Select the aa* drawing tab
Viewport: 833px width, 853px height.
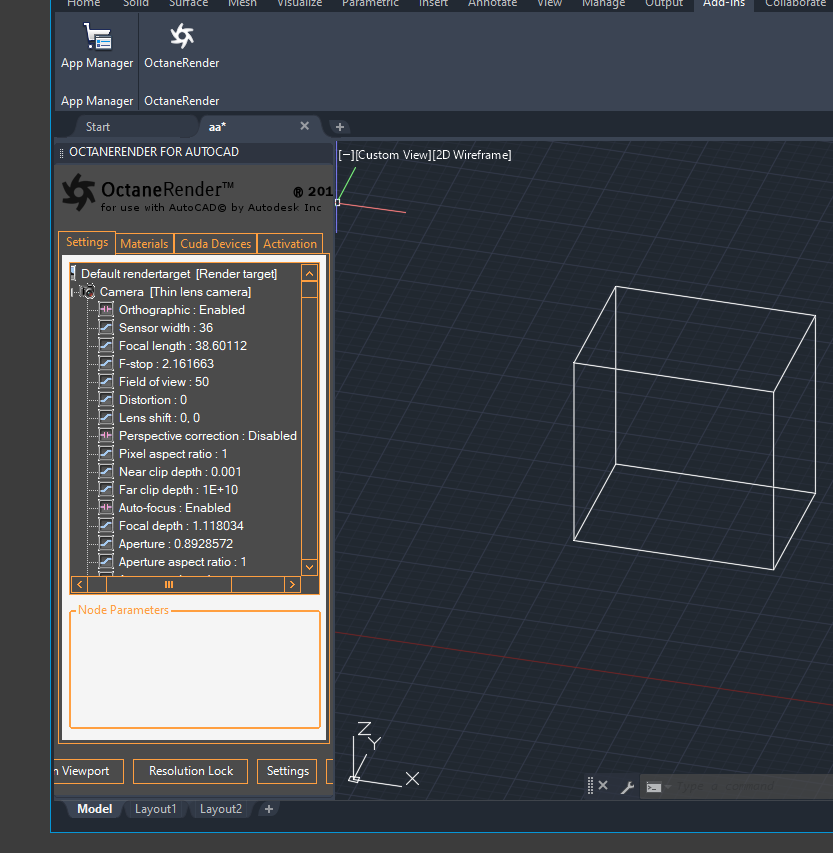(x=218, y=127)
